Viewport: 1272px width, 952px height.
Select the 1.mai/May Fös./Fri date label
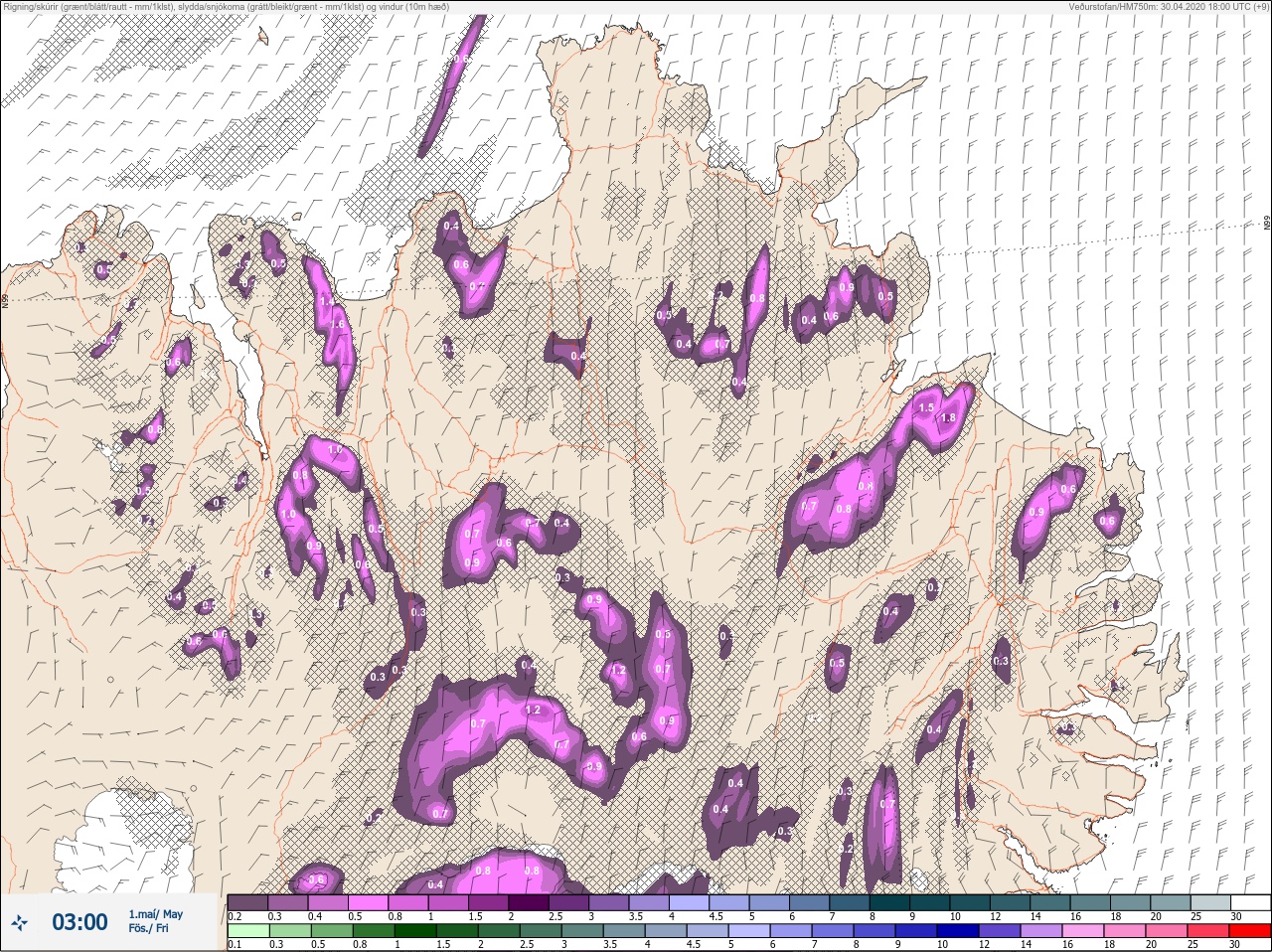coord(155,921)
